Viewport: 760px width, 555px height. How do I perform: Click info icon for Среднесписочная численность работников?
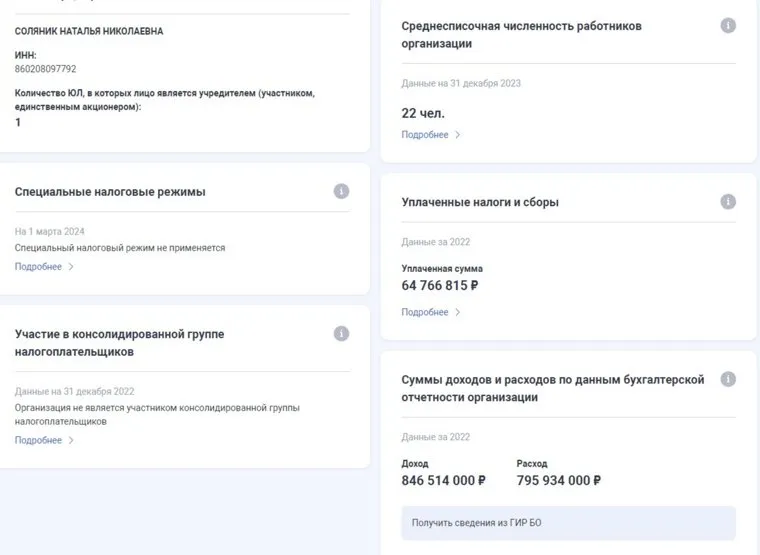click(x=728, y=26)
